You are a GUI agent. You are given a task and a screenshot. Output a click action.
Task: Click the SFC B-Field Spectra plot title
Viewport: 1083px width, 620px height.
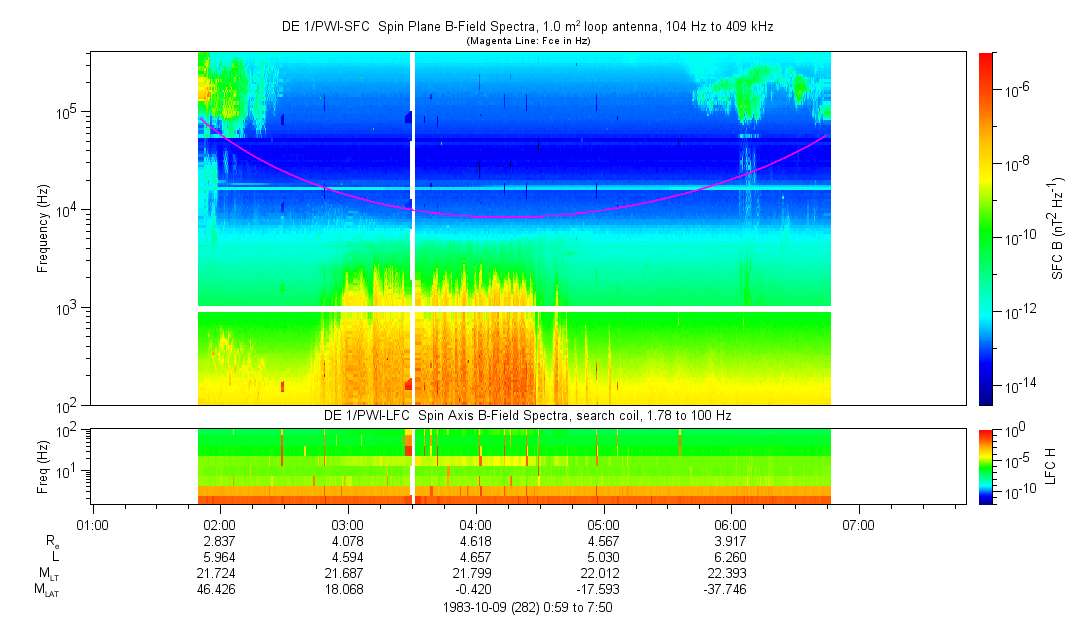pyautogui.click(x=528, y=27)
